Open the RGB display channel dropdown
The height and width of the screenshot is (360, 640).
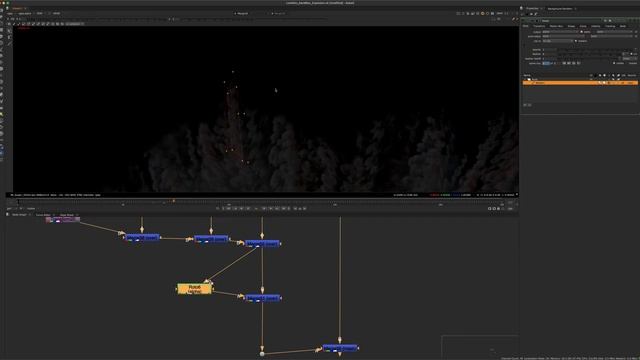(40, 13)
